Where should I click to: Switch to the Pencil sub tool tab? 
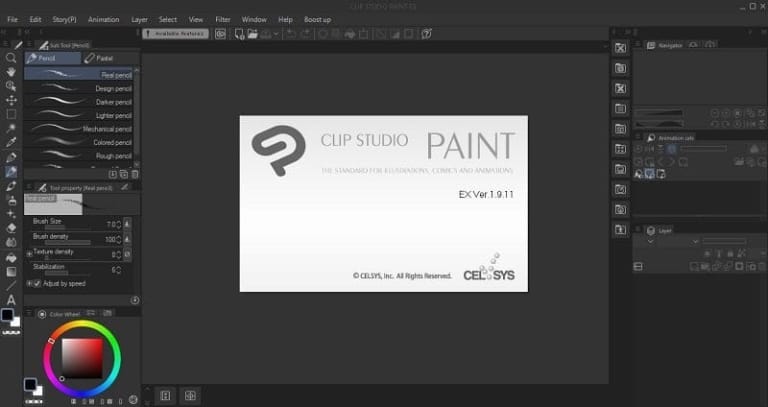tap(53, 58)
